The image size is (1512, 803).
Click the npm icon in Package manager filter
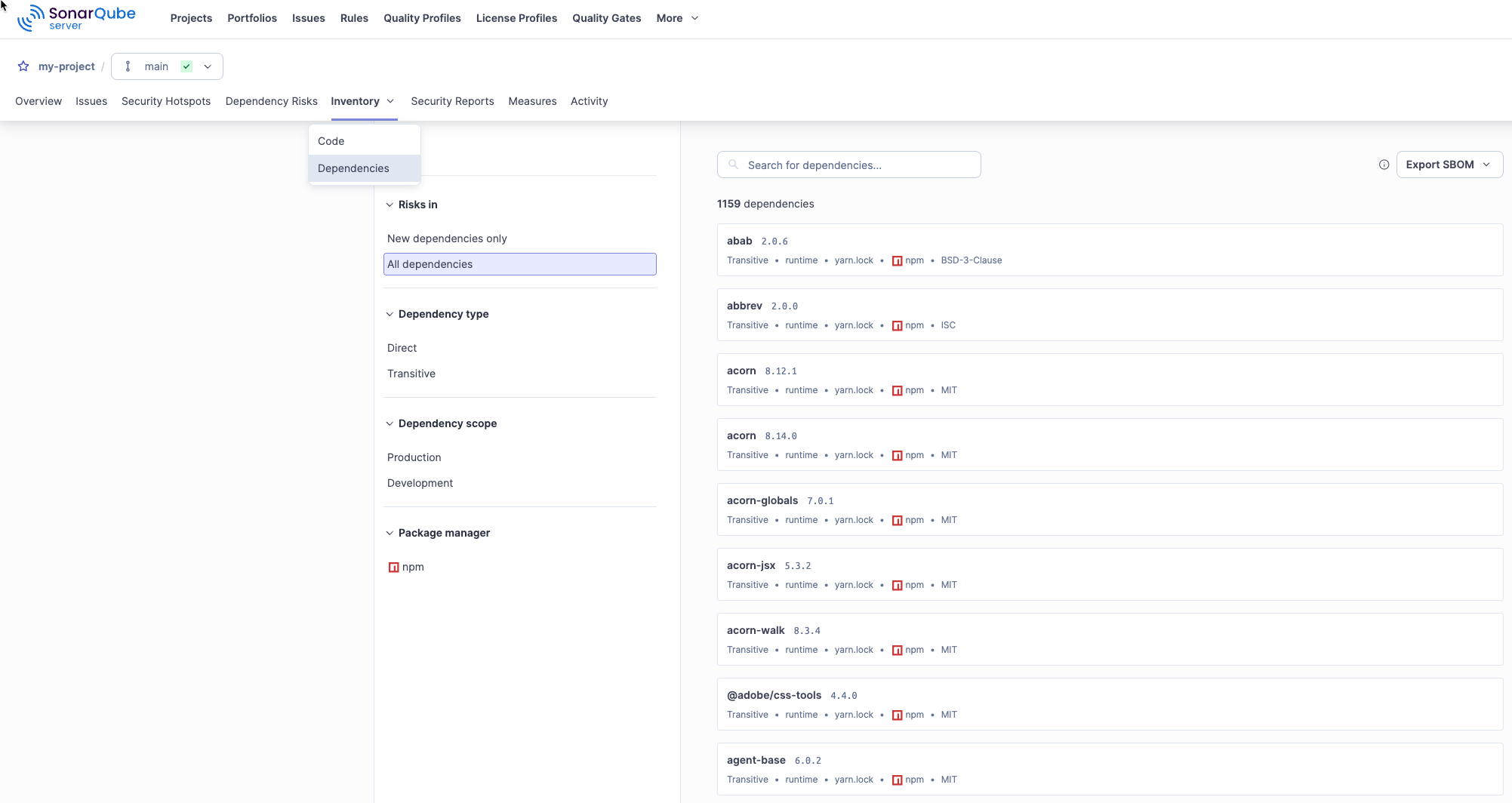pos(393,567)
